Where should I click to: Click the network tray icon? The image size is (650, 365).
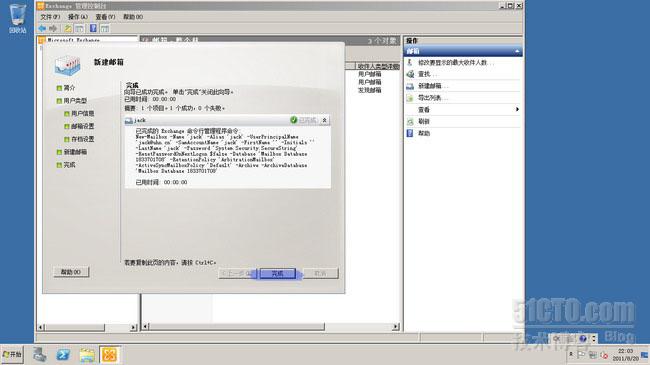[593, 355]
